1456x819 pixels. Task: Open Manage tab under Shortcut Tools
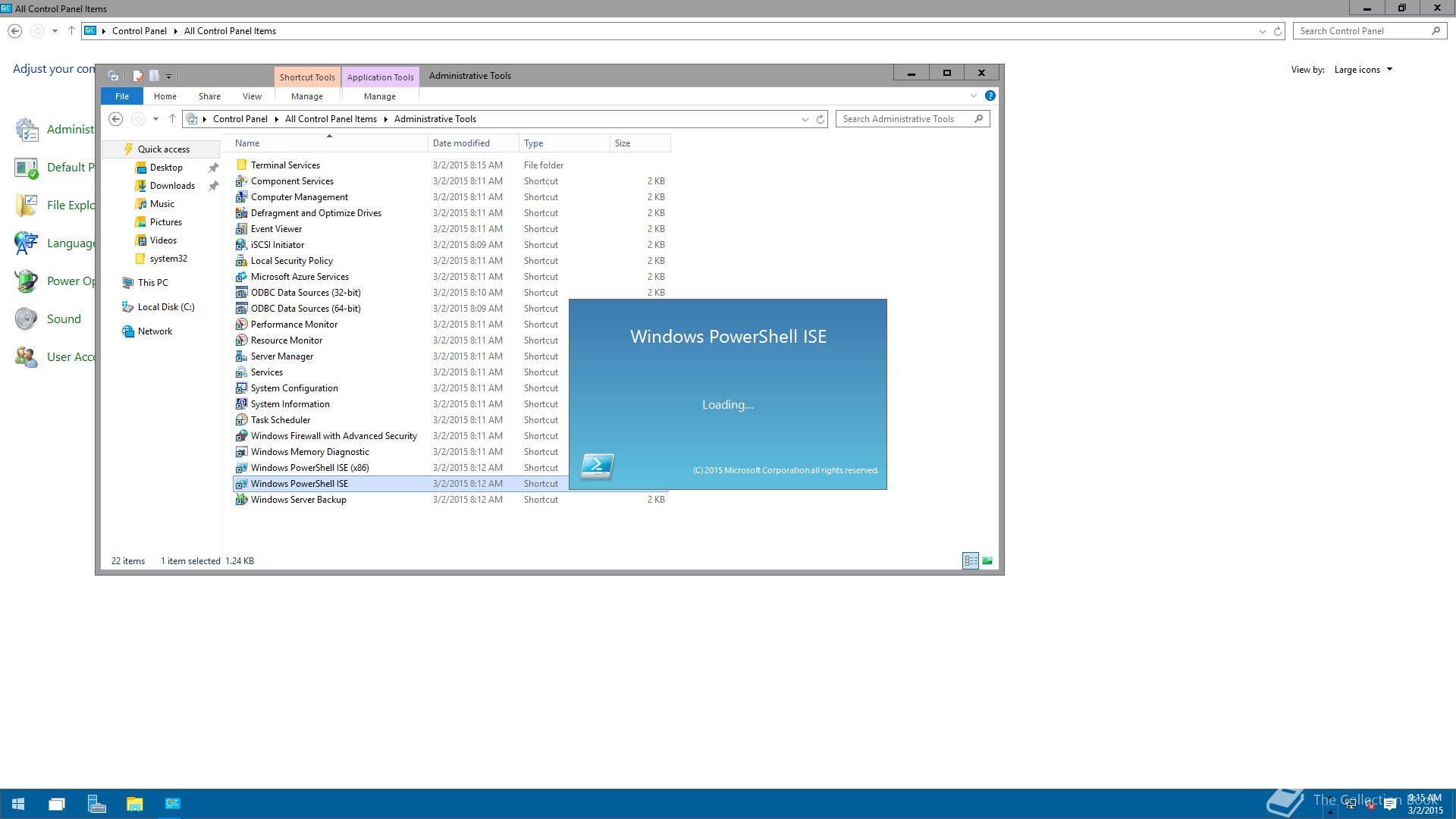(x=307, y=96)
